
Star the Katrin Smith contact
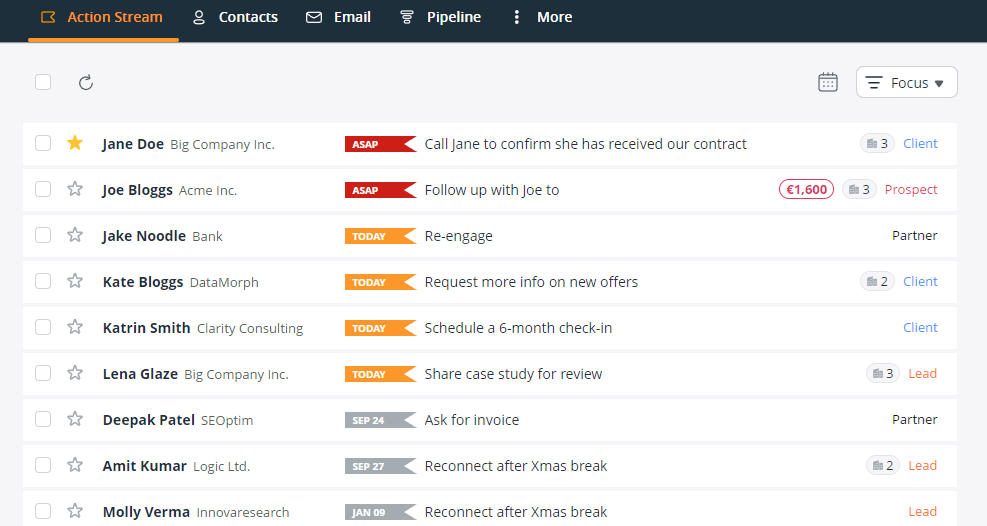pyautogui.click(x=75, y=327)
